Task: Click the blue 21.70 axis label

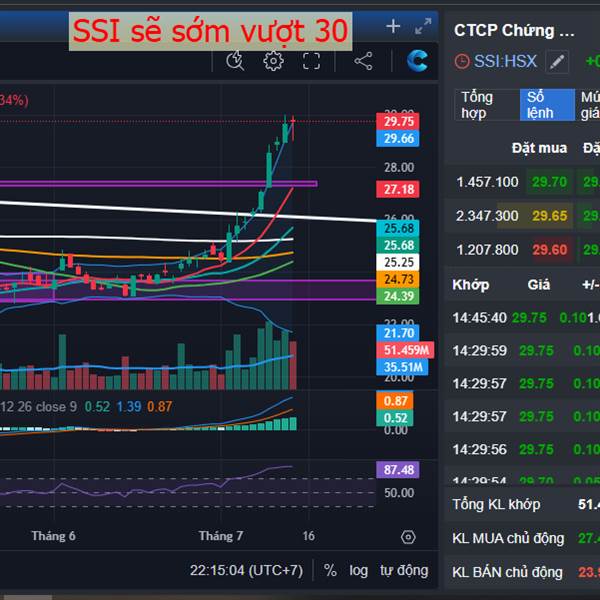Action: click(398, 333)
